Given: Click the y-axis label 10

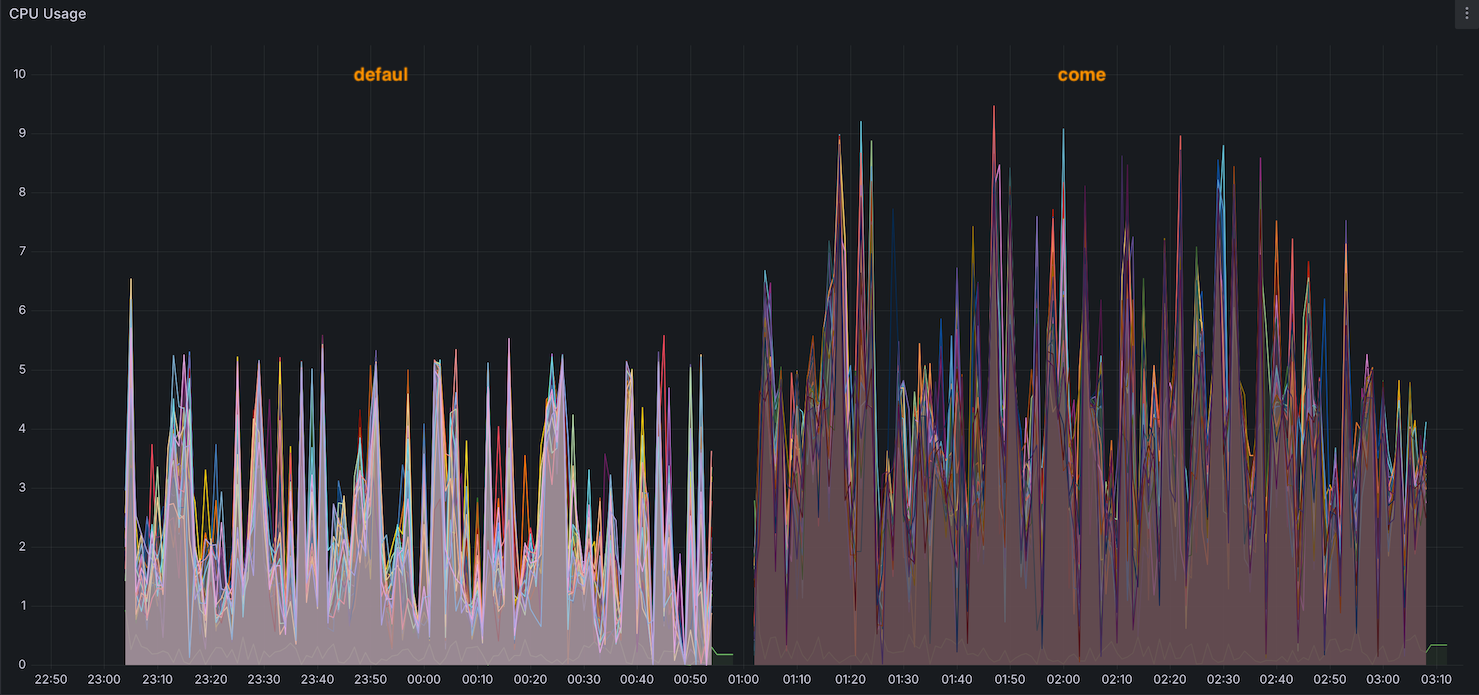Looking at the screenshot, I should pyautogui.click(x=19, y=74).
